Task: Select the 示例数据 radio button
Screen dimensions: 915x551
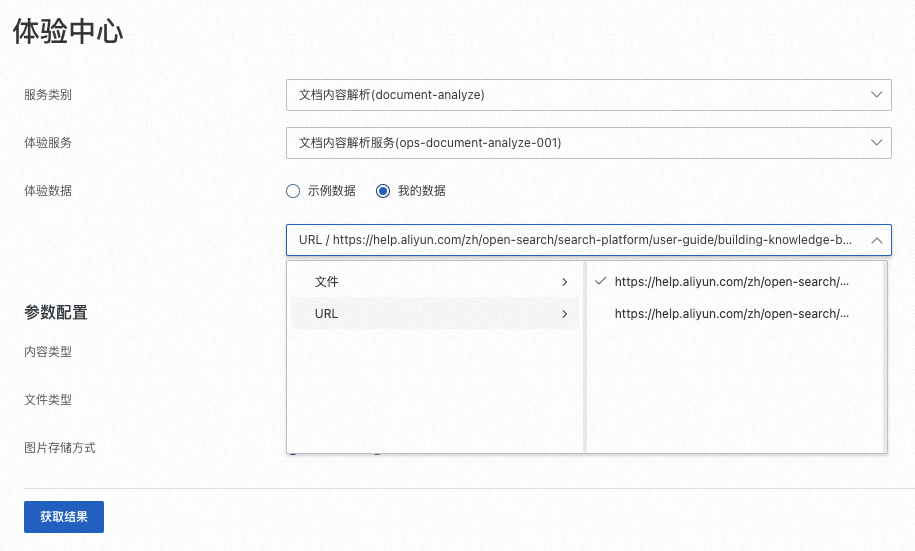Action: point(293,191)
